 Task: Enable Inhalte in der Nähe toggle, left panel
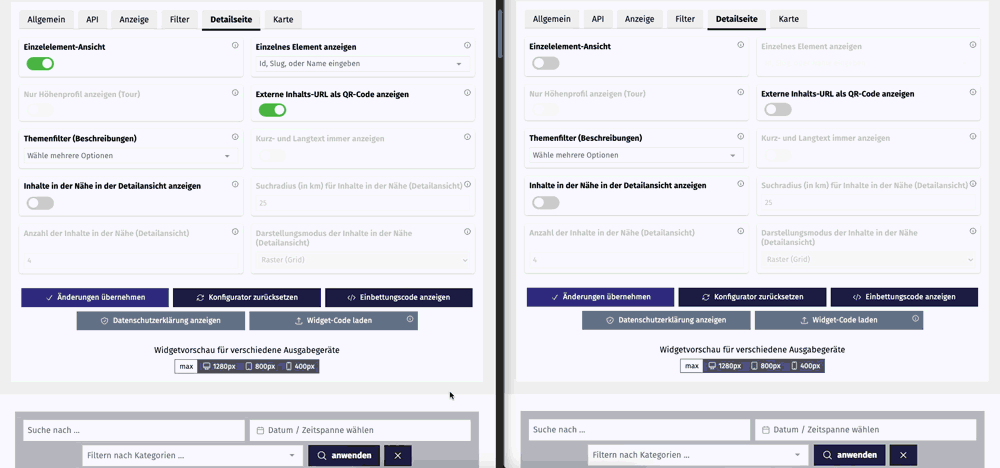(40, 203)
